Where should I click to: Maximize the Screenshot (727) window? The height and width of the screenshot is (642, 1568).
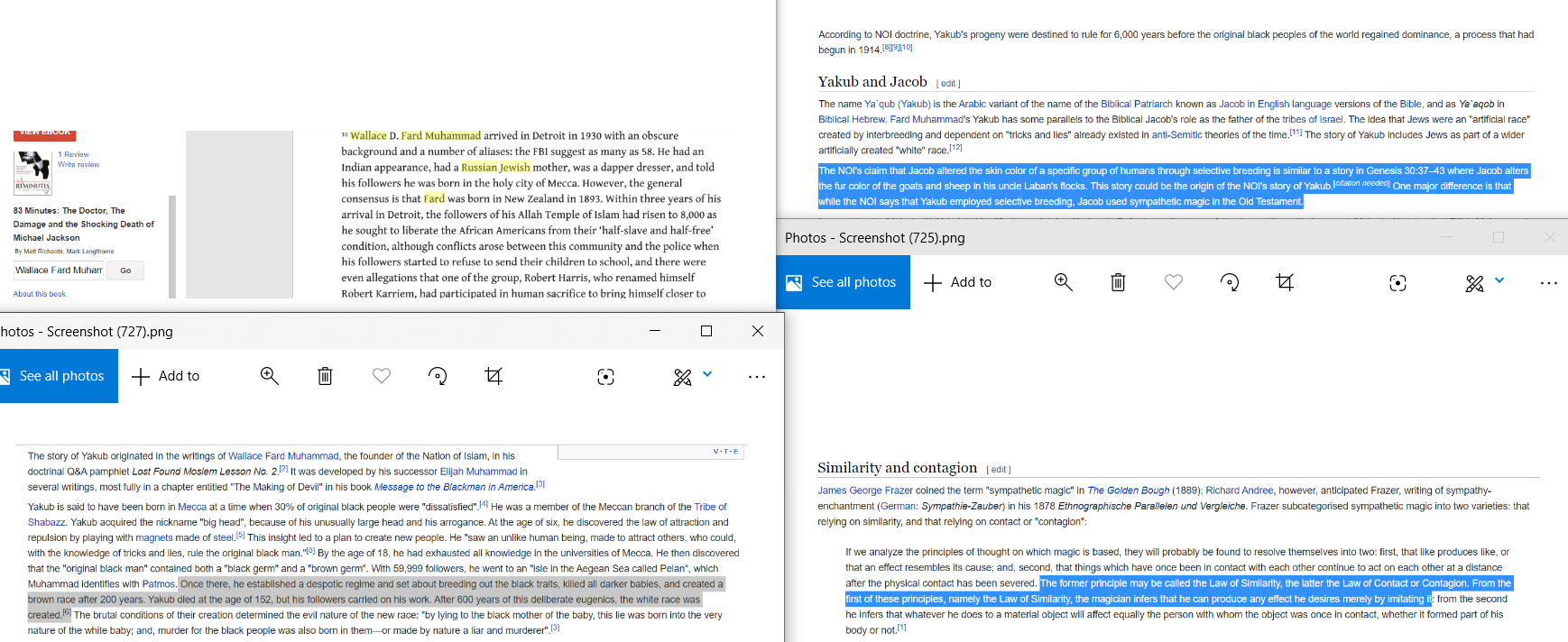click(706, 331)
